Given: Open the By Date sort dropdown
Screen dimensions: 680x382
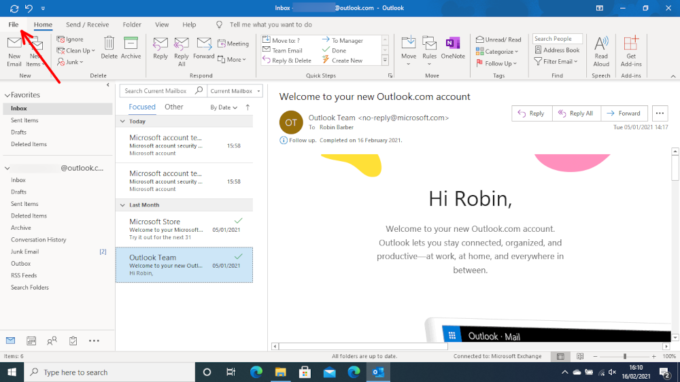Looking at the screenshot, I should point(224,107).
